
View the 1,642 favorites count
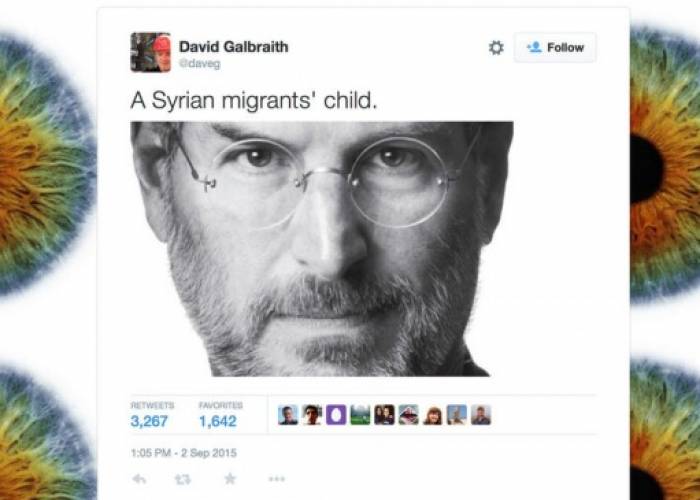point(217,421)
